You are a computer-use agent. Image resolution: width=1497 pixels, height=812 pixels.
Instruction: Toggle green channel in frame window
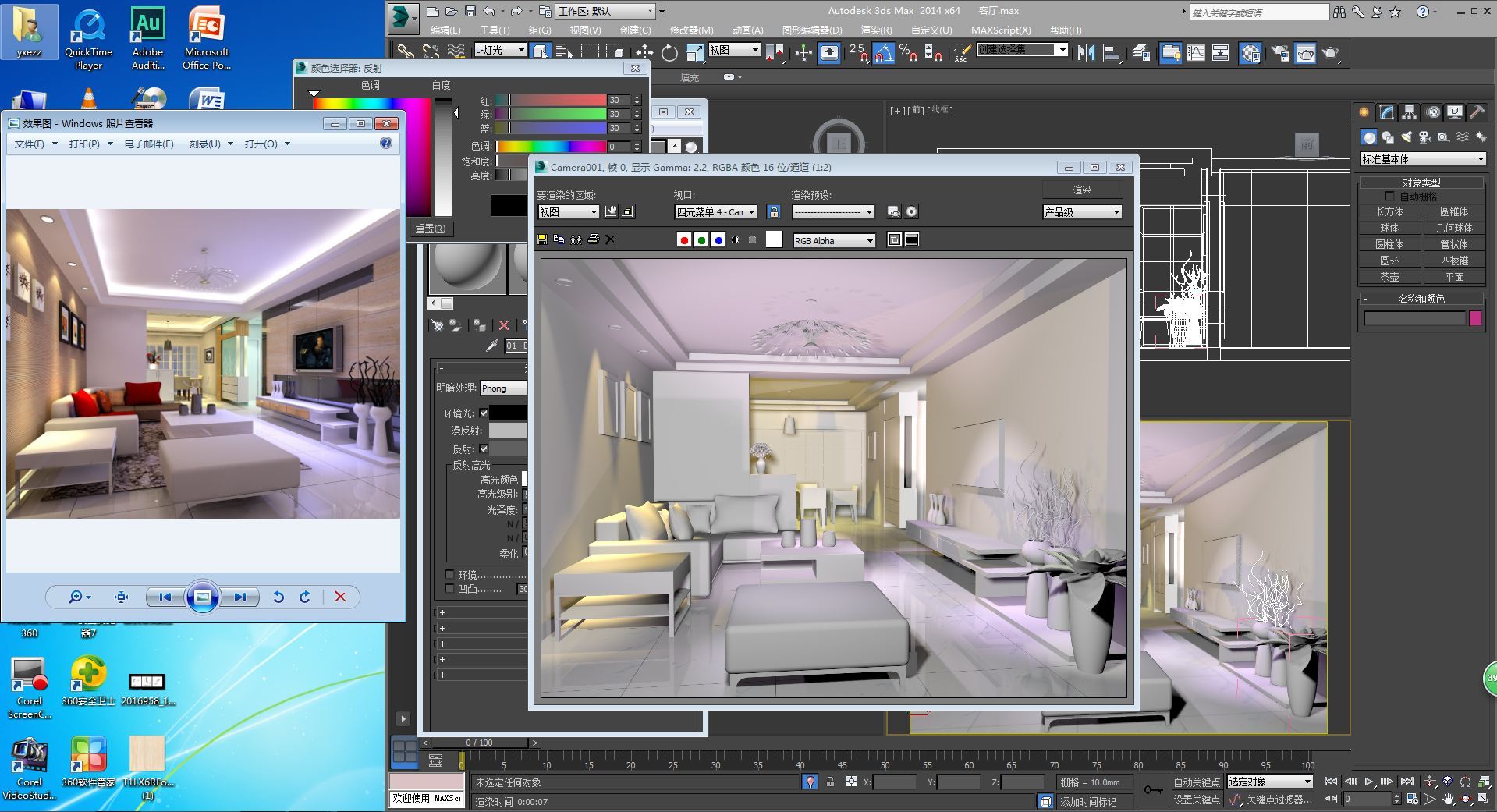click(x=701, y=240)
